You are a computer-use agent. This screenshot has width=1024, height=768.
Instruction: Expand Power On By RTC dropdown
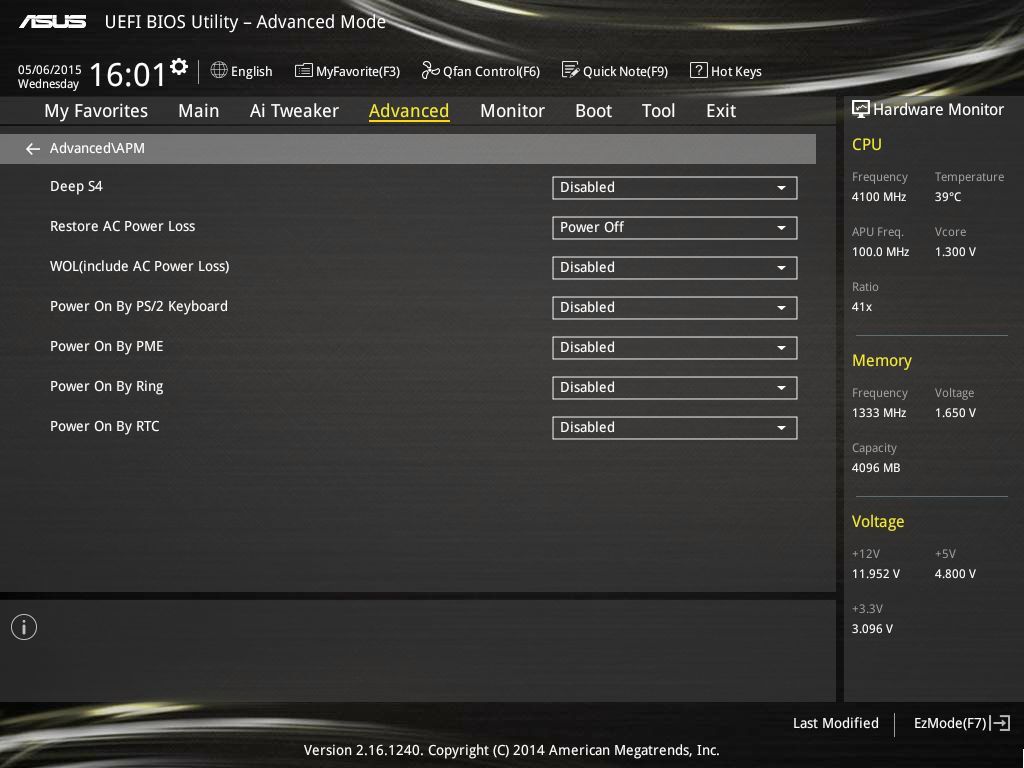click(x=675, y=428)
